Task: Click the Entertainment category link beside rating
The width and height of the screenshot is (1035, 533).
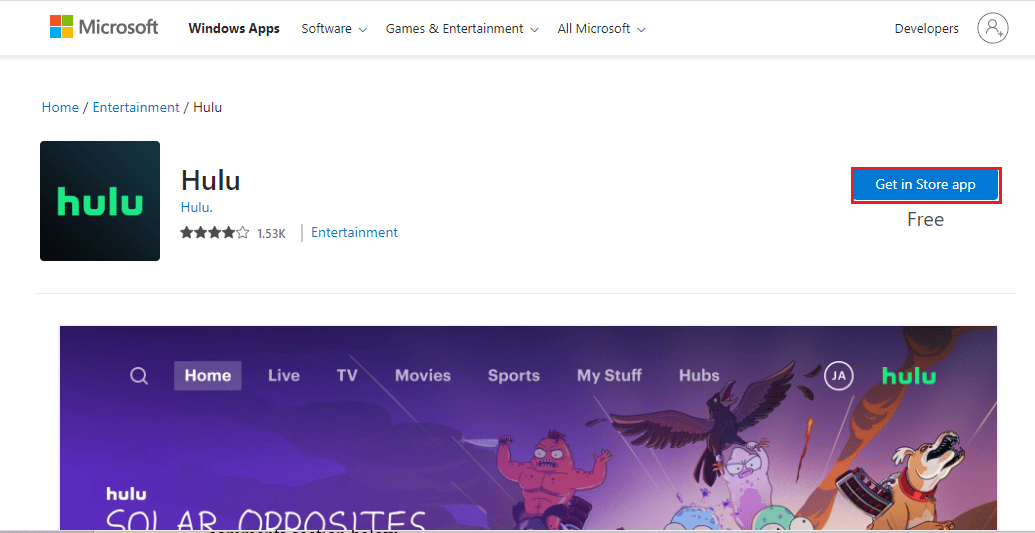Action: pos(354,232)
